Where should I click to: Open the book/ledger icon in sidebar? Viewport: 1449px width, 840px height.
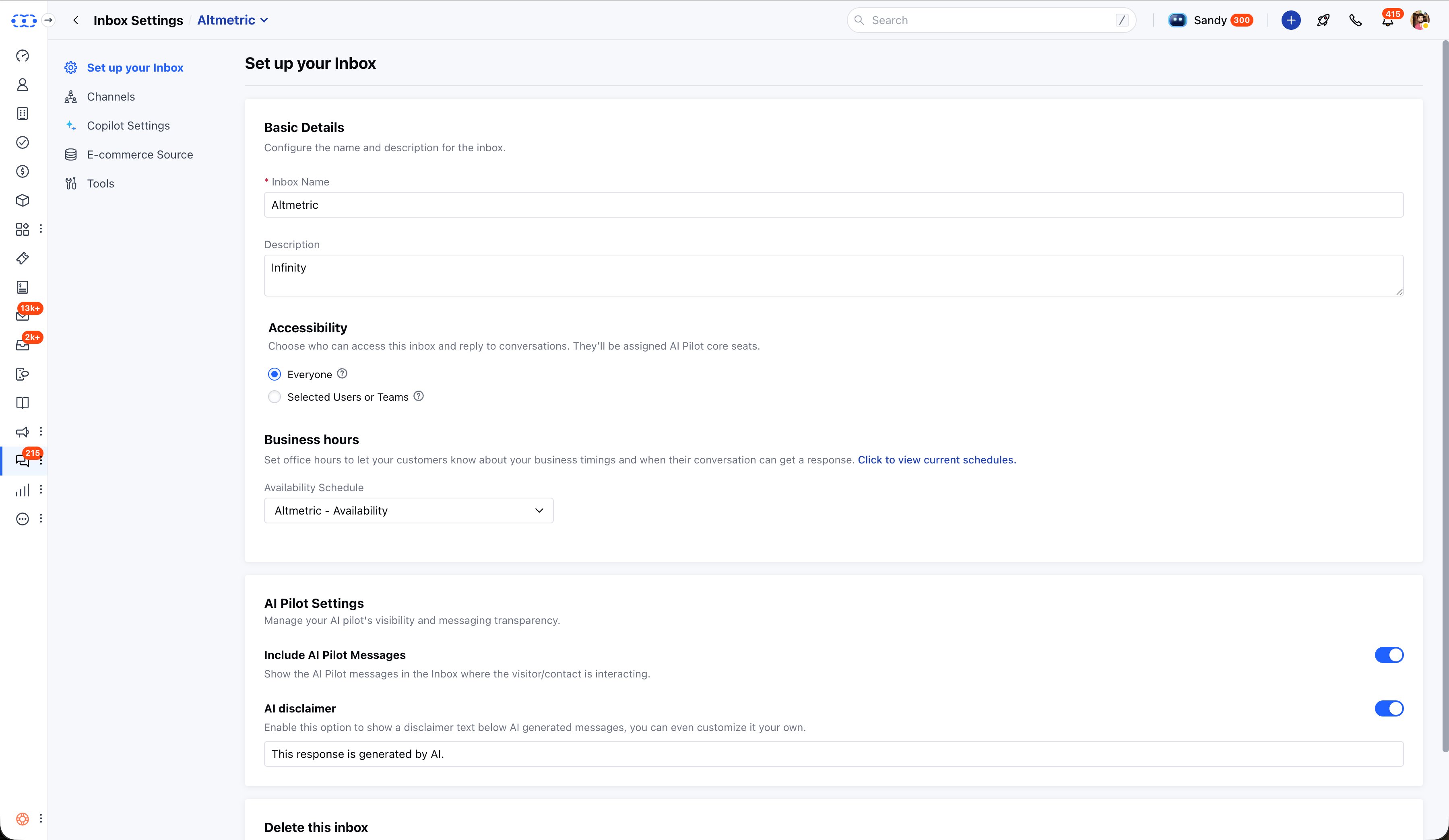[23, 287]
